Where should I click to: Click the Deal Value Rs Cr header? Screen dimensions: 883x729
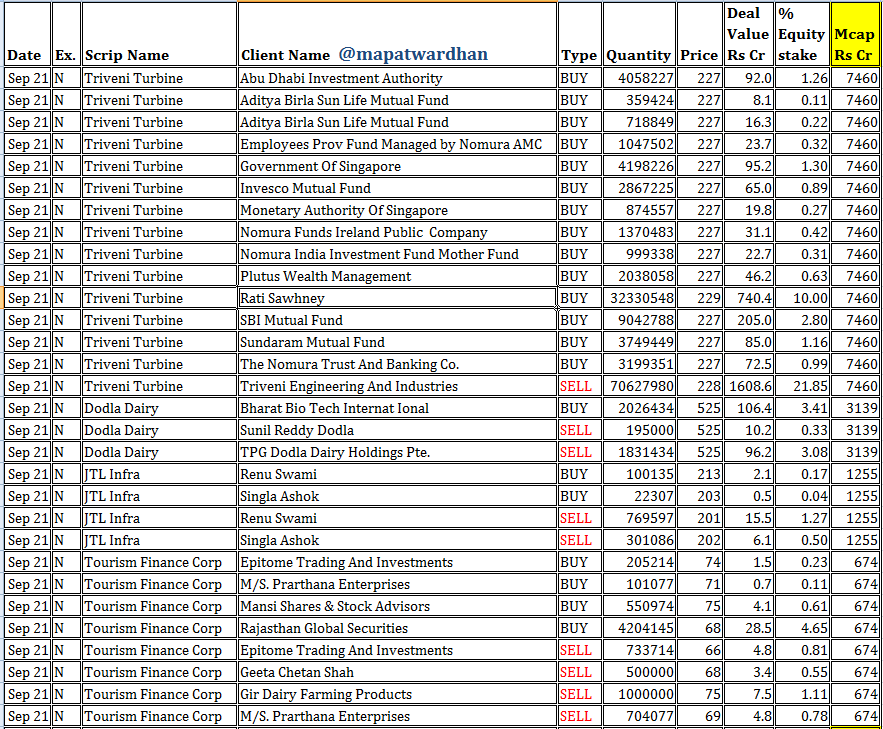[748, 34]
